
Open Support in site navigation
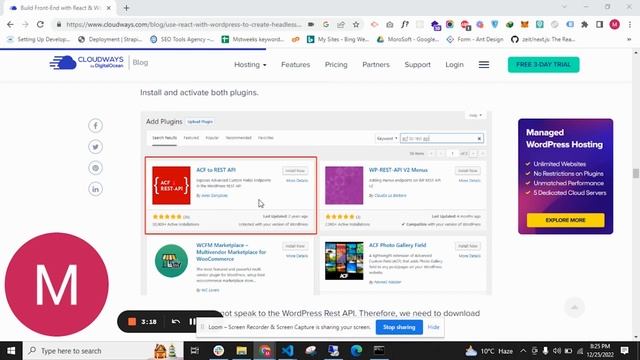417,64
